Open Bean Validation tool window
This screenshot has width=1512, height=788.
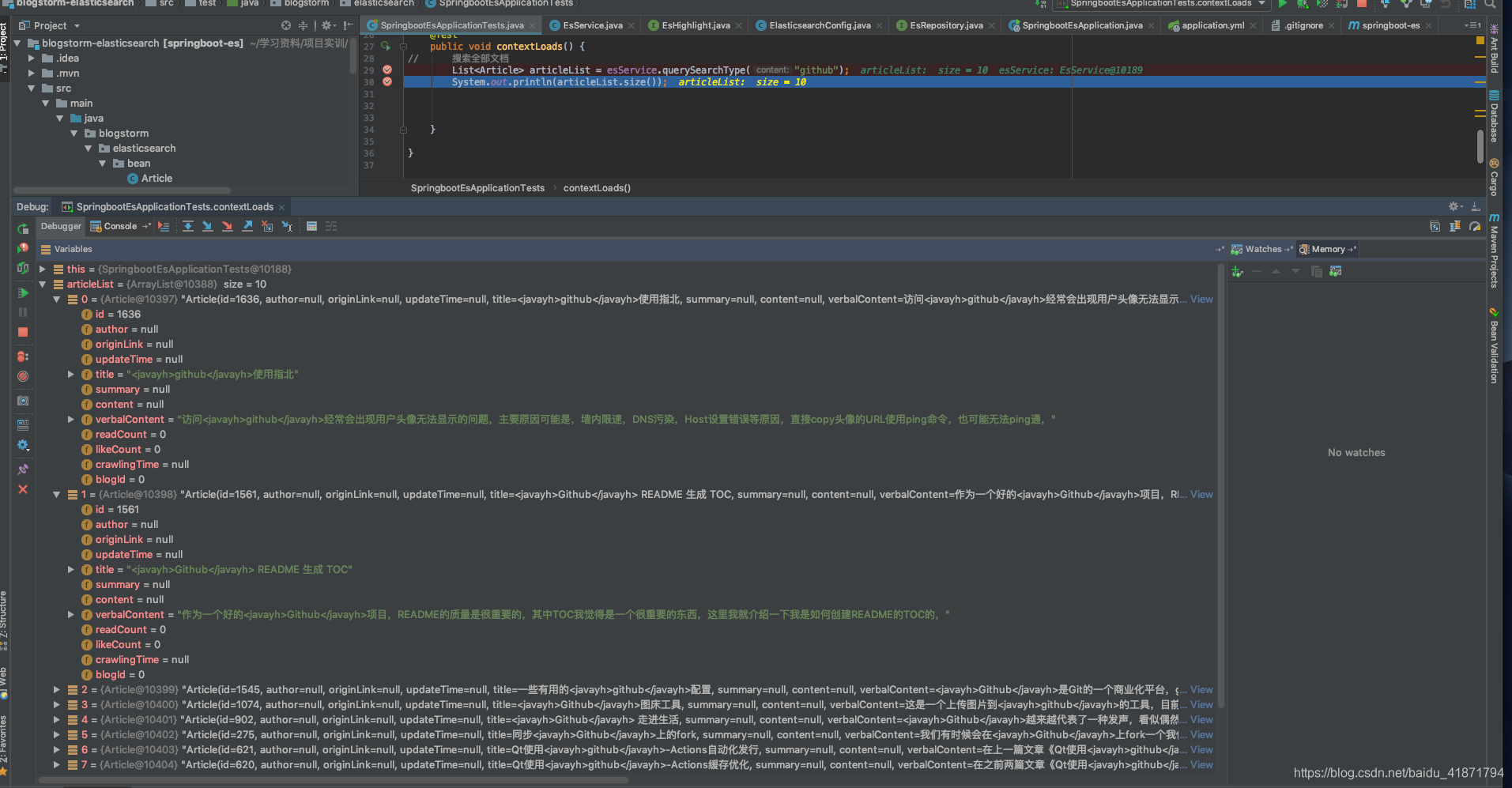[1494, 345]
